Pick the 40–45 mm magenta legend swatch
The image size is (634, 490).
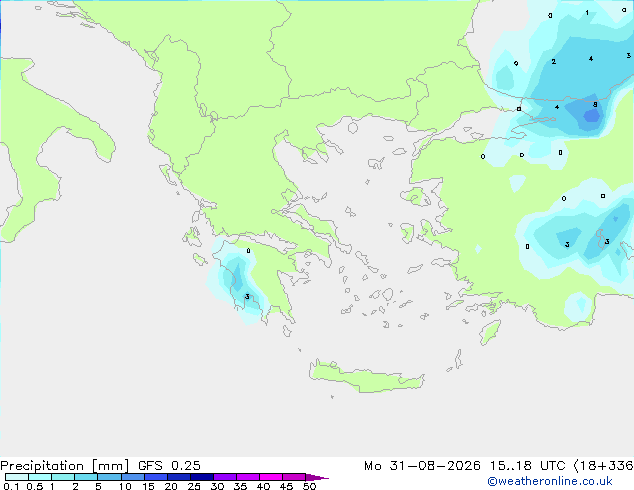(271, 477)
